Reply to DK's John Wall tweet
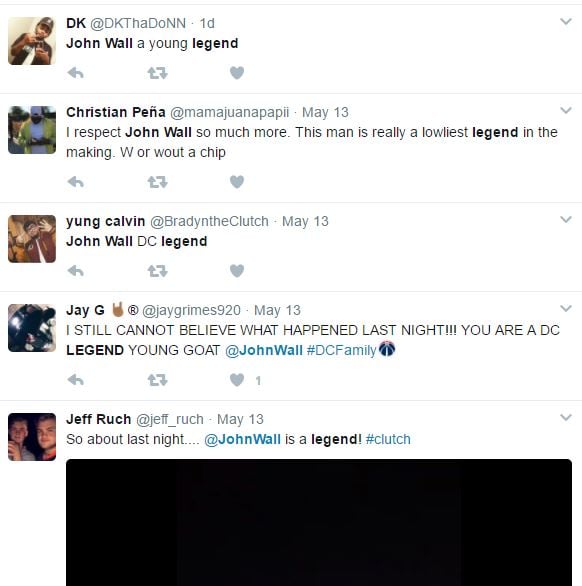 tap(76, 73)
